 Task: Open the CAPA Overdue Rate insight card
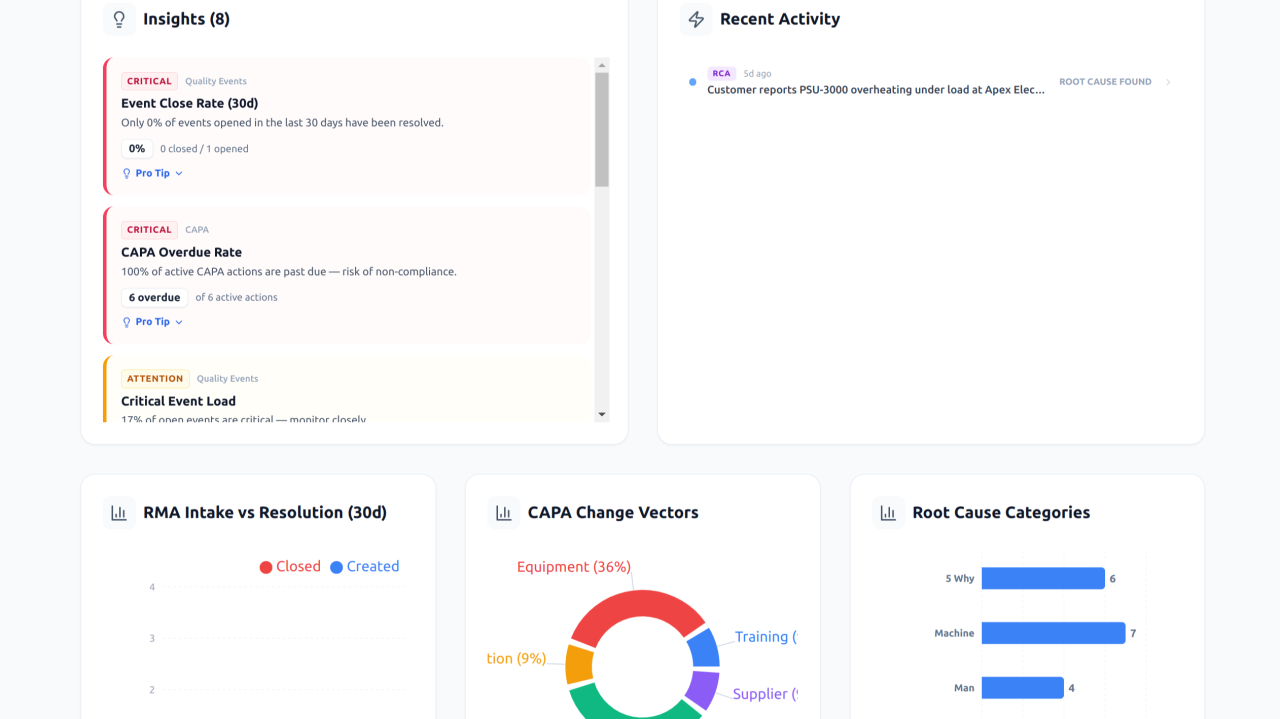click(x=181, y=253)
